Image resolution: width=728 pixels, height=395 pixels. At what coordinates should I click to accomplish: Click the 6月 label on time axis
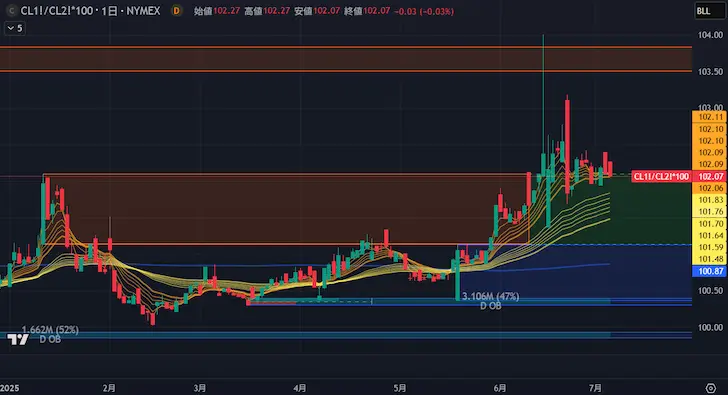pyautogui.click(x=500, y=388)
